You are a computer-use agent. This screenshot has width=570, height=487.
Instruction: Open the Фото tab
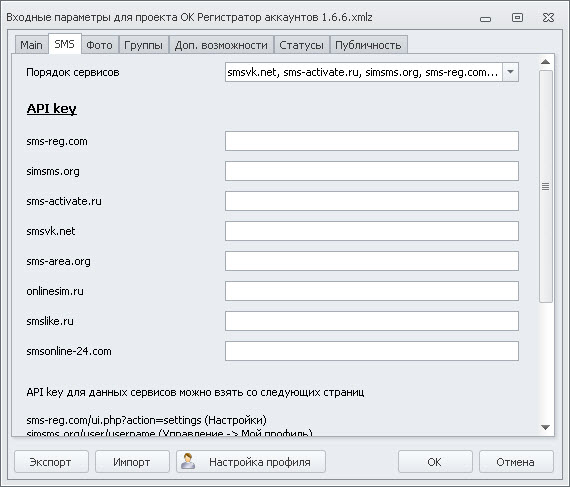pyautogui.click(x=99, y=45)
